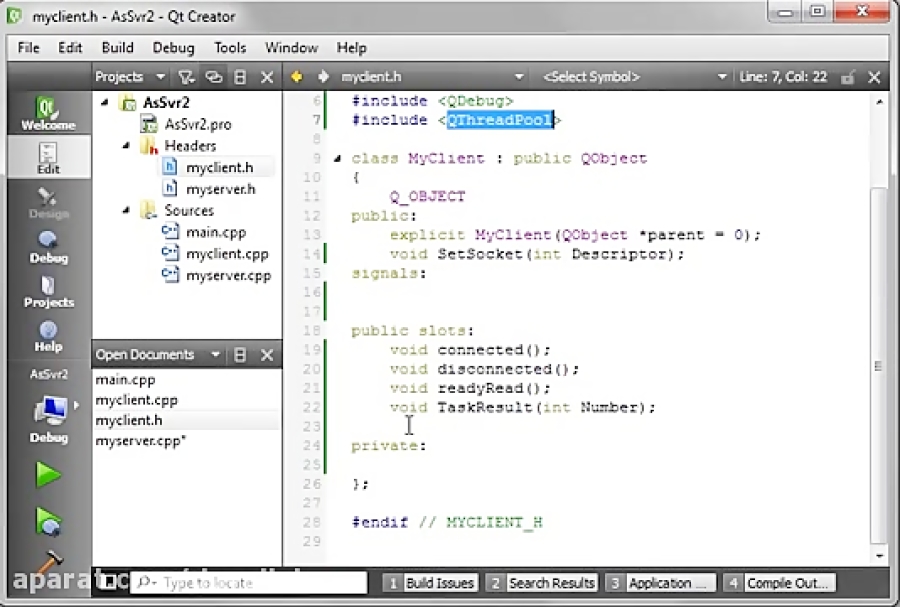Viewport: 900px width, 607px height.
Task: Open the Build menu
Action: tap(117, 47)
